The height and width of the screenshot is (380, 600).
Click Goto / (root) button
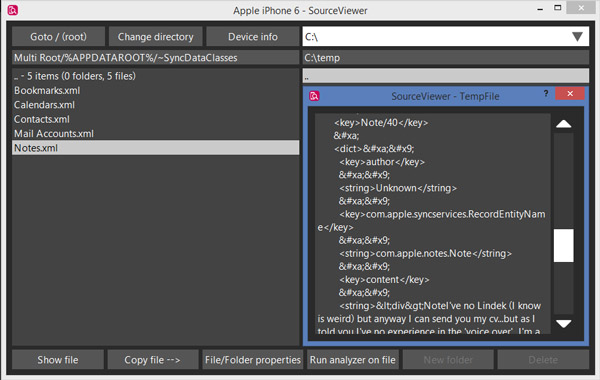(58, 37)
